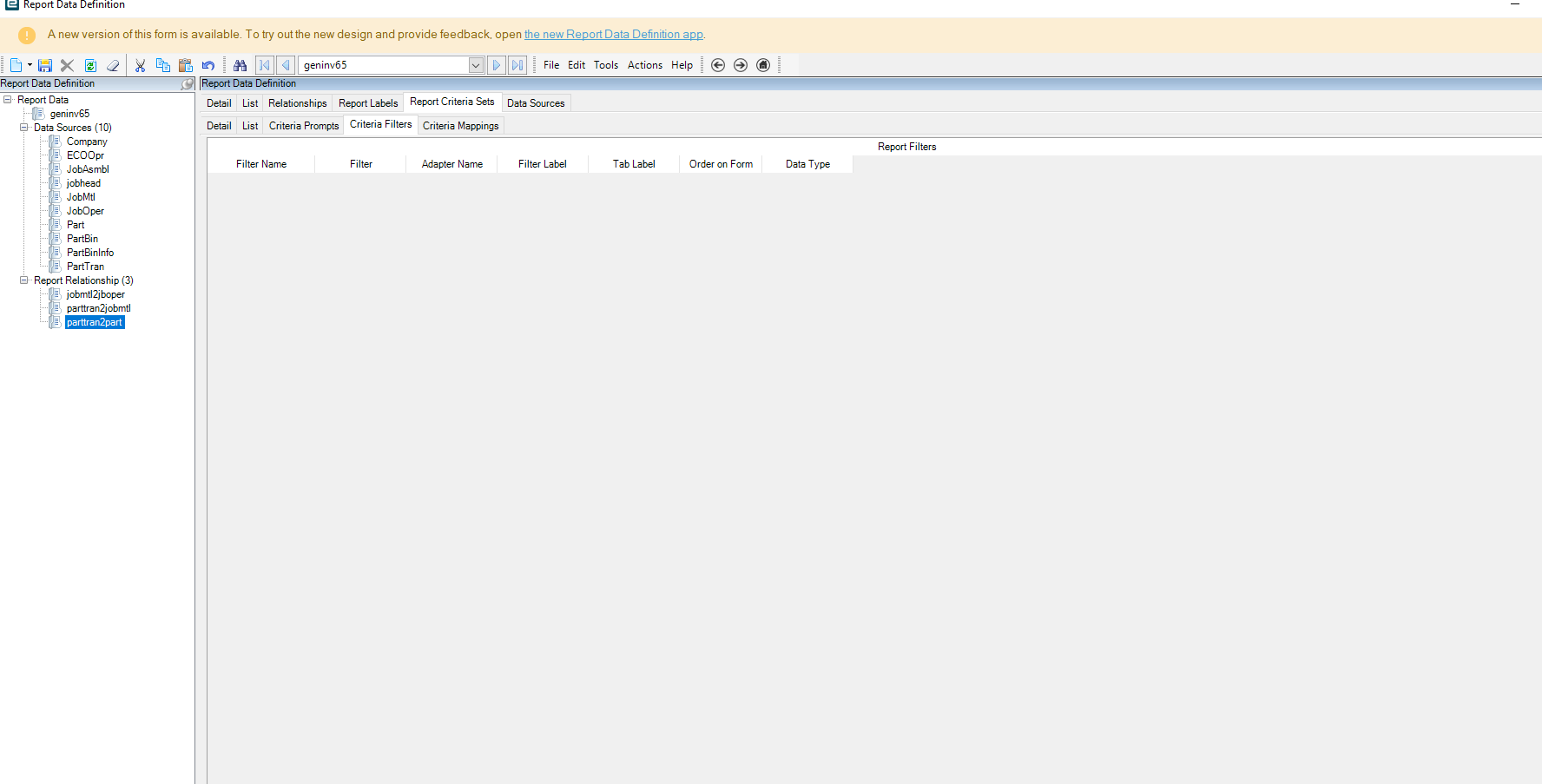The width and height of the screenshot is (1542, 784).
Task: Open the Criteria Prompts sub-tab
Action: 304,126
